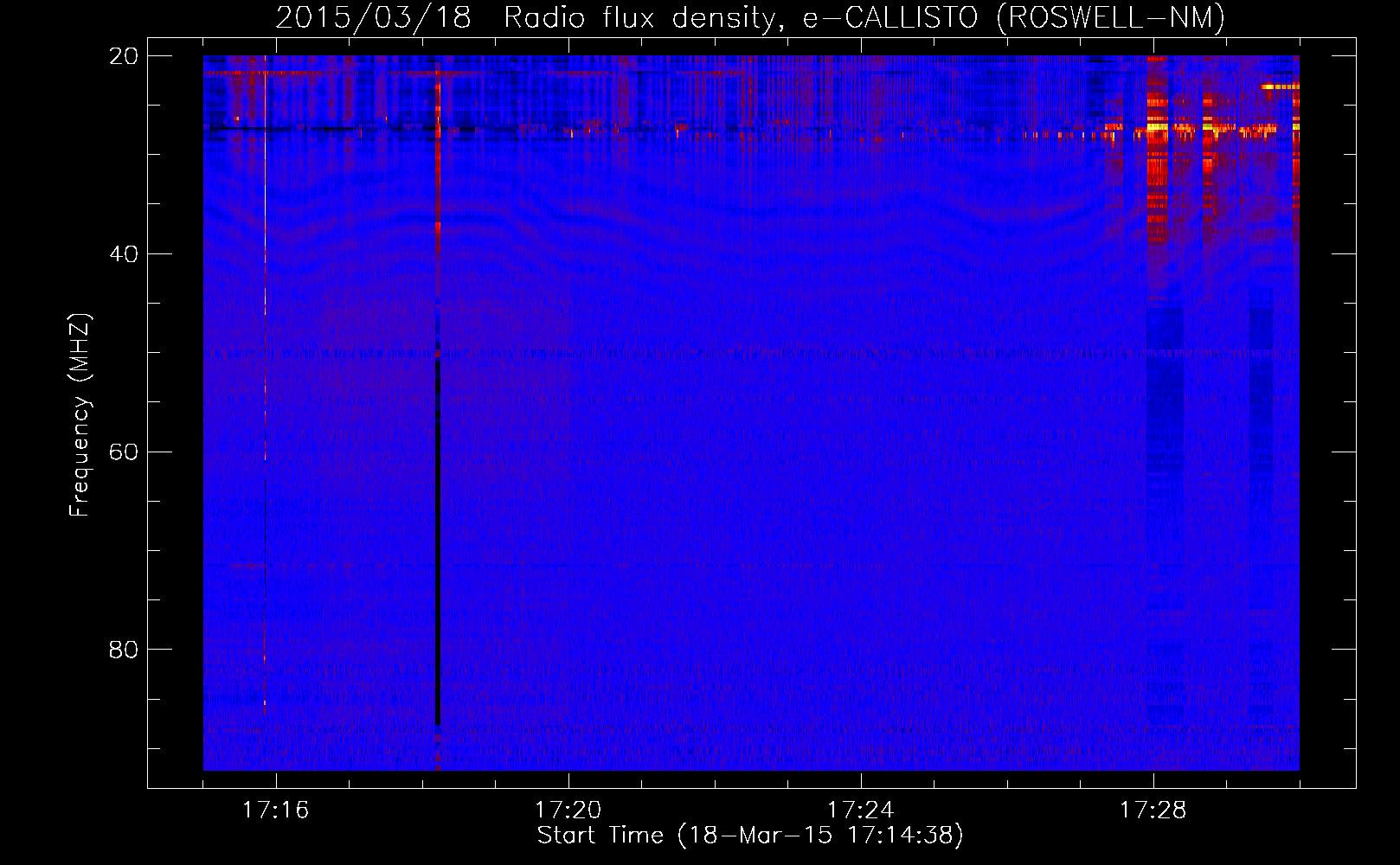Click the '17:20' time axis label

point(568,811)
